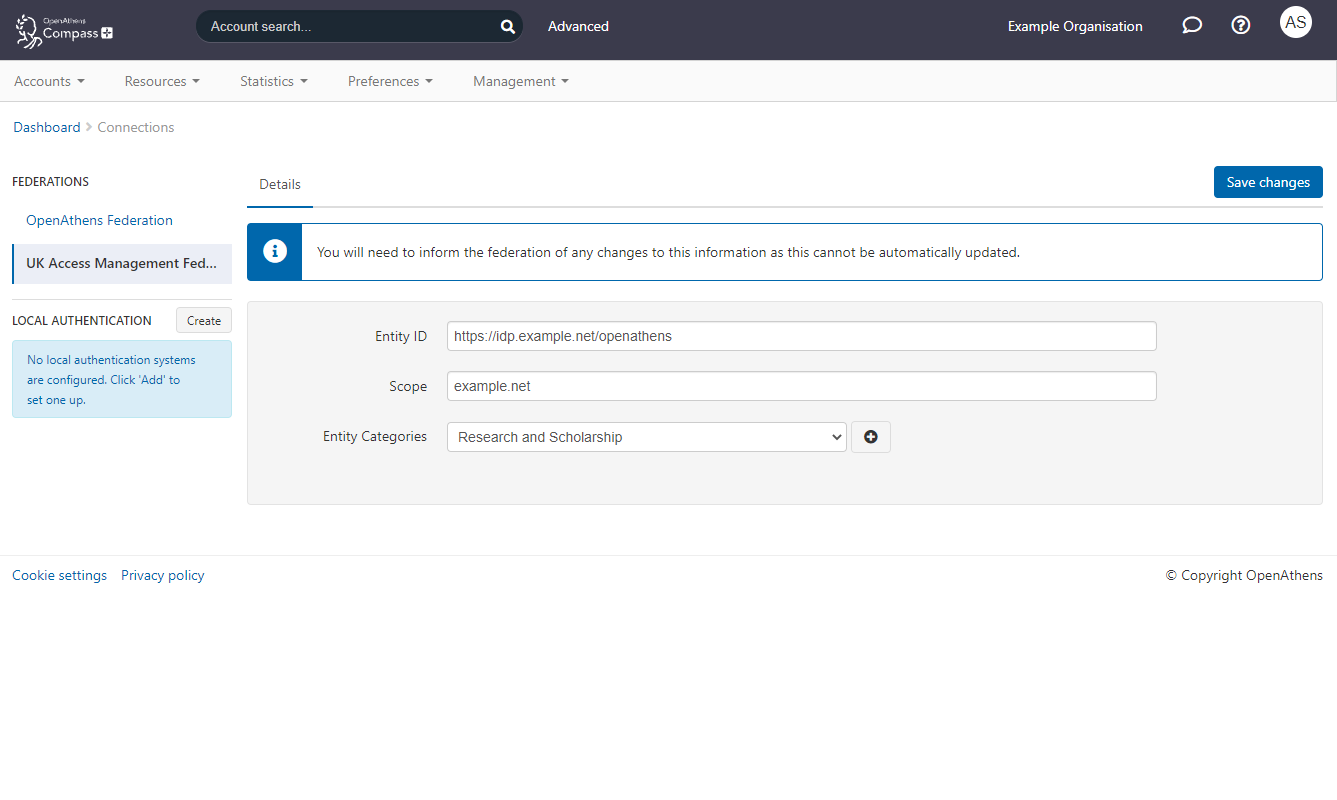Screen dimensions: 1337x800
Task: Open the help question mark icon
Action: (1241, 24)
